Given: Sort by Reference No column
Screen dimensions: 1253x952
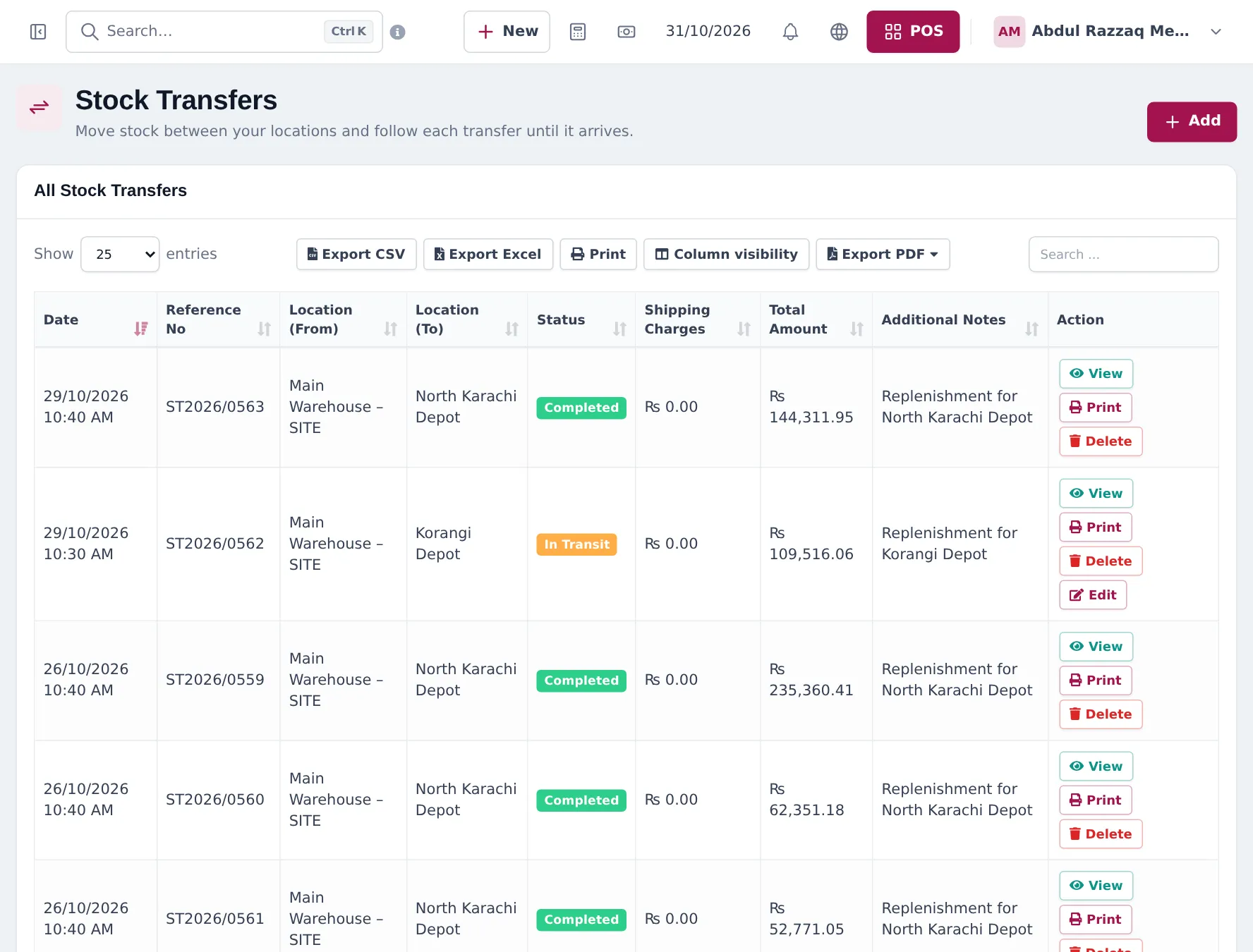Looking at the screenshot, I should pos(218,319).
